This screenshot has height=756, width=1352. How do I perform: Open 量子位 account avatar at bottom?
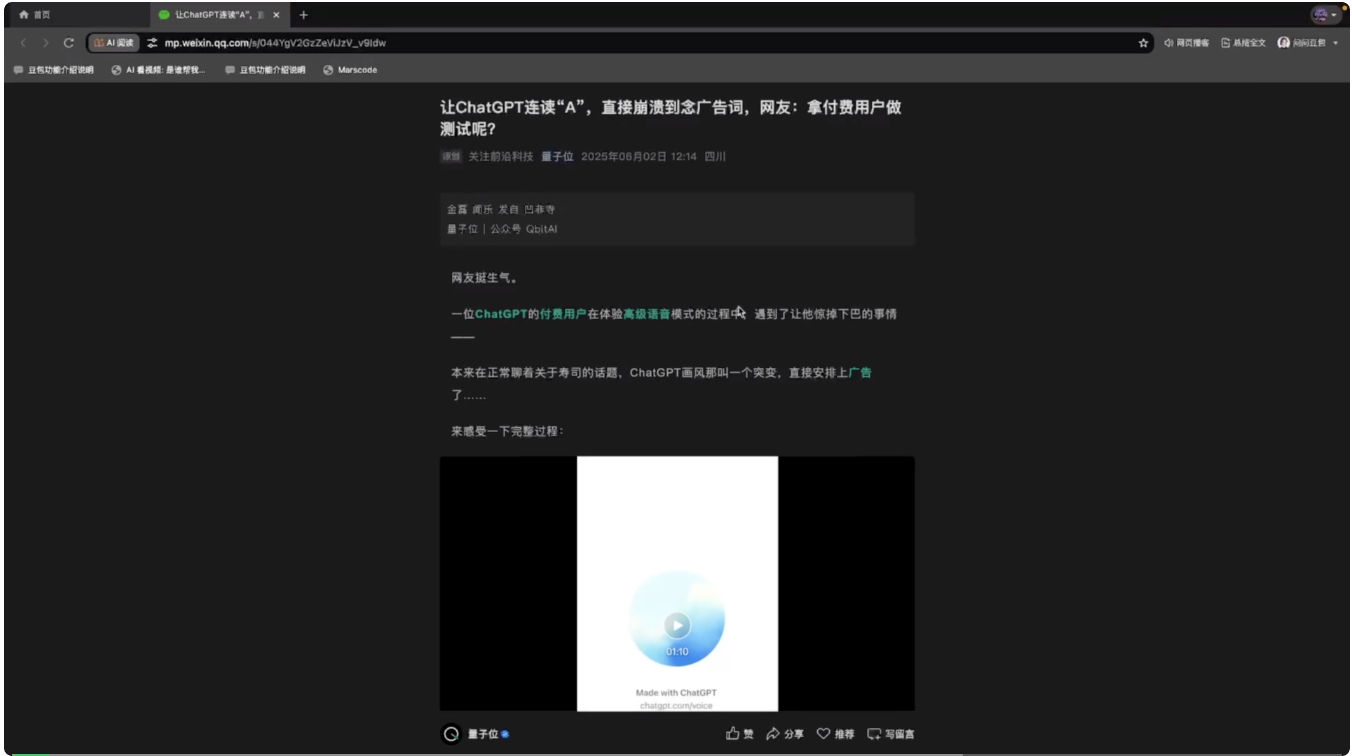(x=451, y=734)
